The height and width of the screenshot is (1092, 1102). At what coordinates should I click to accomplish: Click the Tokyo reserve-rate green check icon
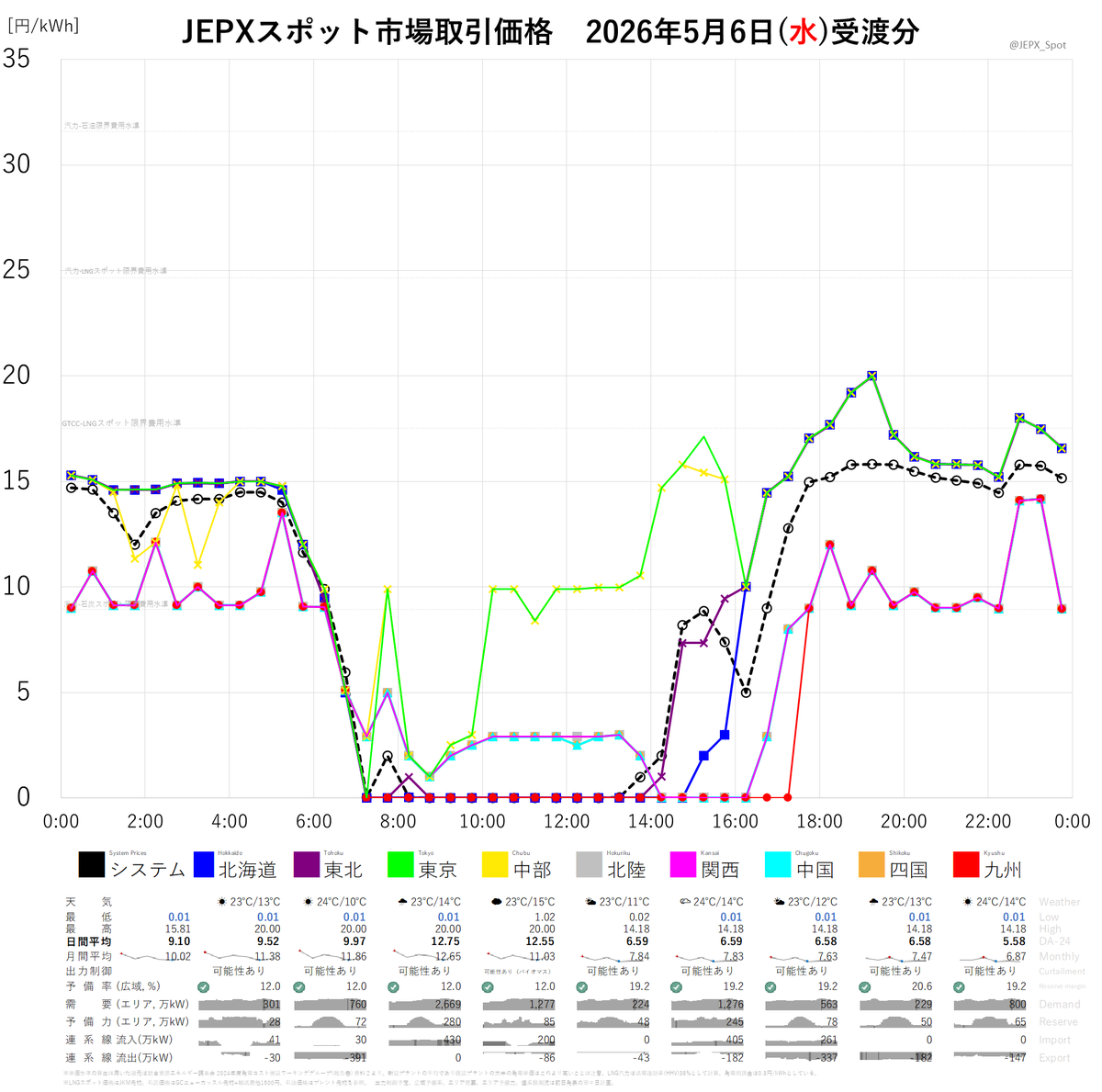click(x=393, y=987)
